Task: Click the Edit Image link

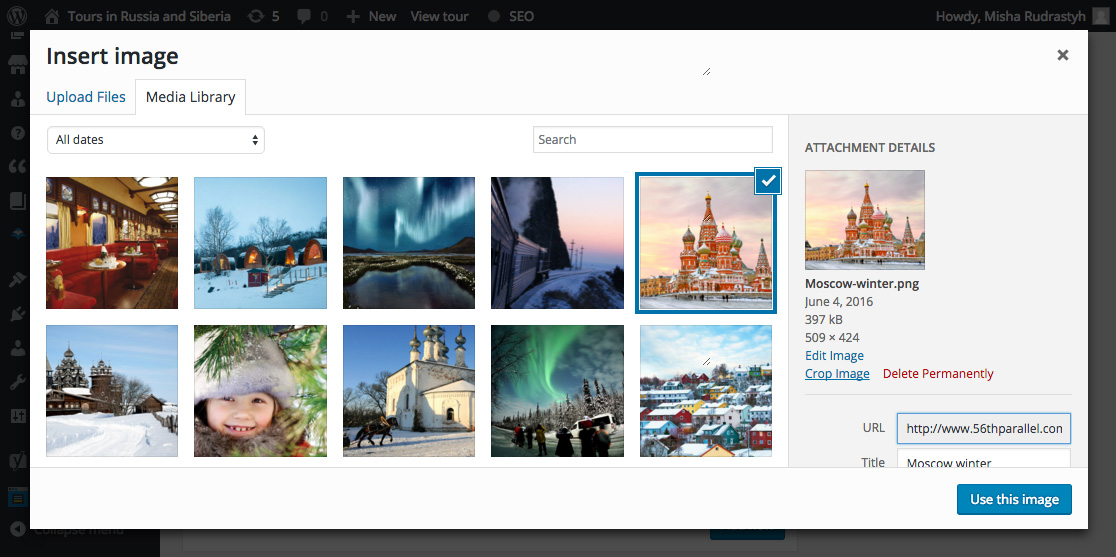Action: tap(834, 356)
